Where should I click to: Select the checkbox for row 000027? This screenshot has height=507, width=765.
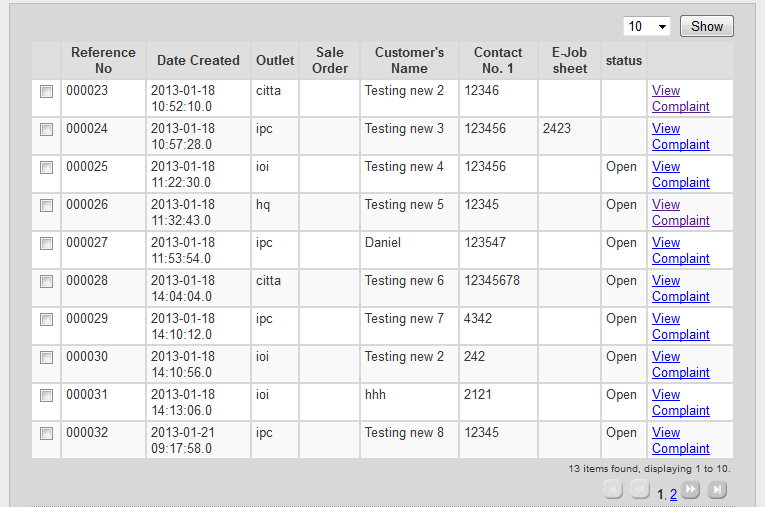point(46,244)
